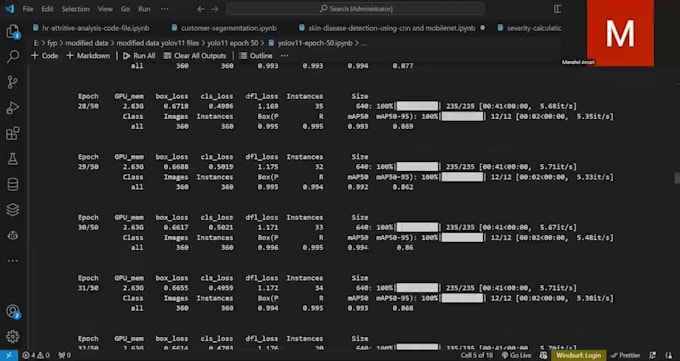Click 'modified data' breadcrumb folder
Viewport: 680px width, 361px height.
(87, 43)
